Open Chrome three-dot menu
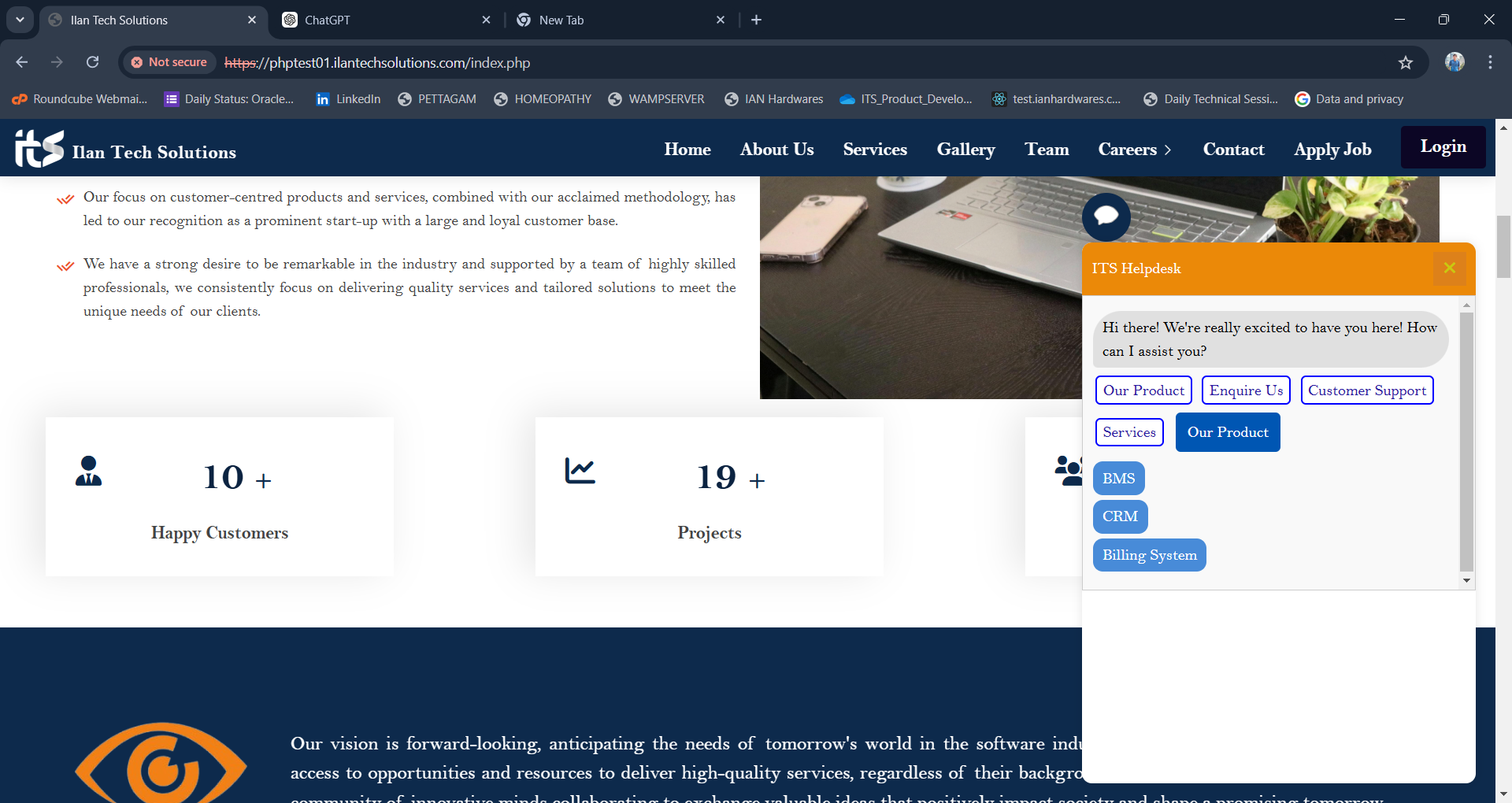Screen dimensions: 1512x803 pyautogui.click(x=1490, y=62)
